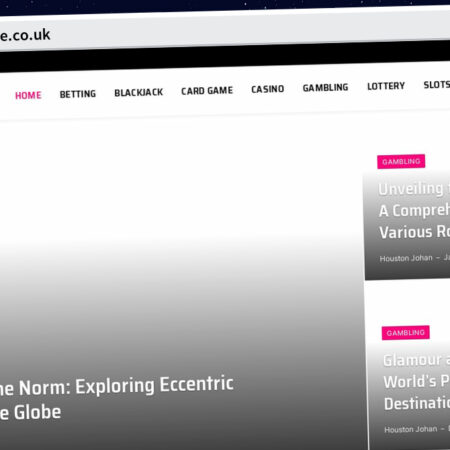Screen dimensions: 450x450
Task: Go to the BETTING section
Action: (x=78, y=94)
